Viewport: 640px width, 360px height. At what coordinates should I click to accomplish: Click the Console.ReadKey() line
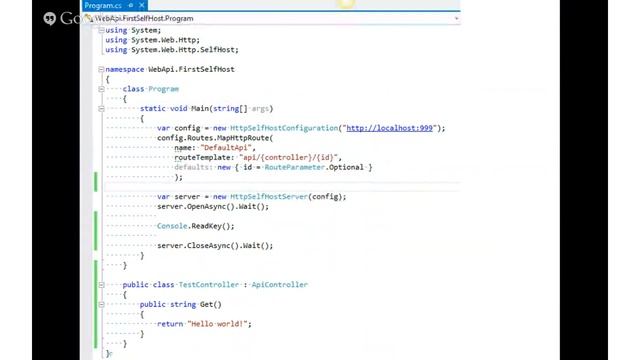(x=196, y=226)
